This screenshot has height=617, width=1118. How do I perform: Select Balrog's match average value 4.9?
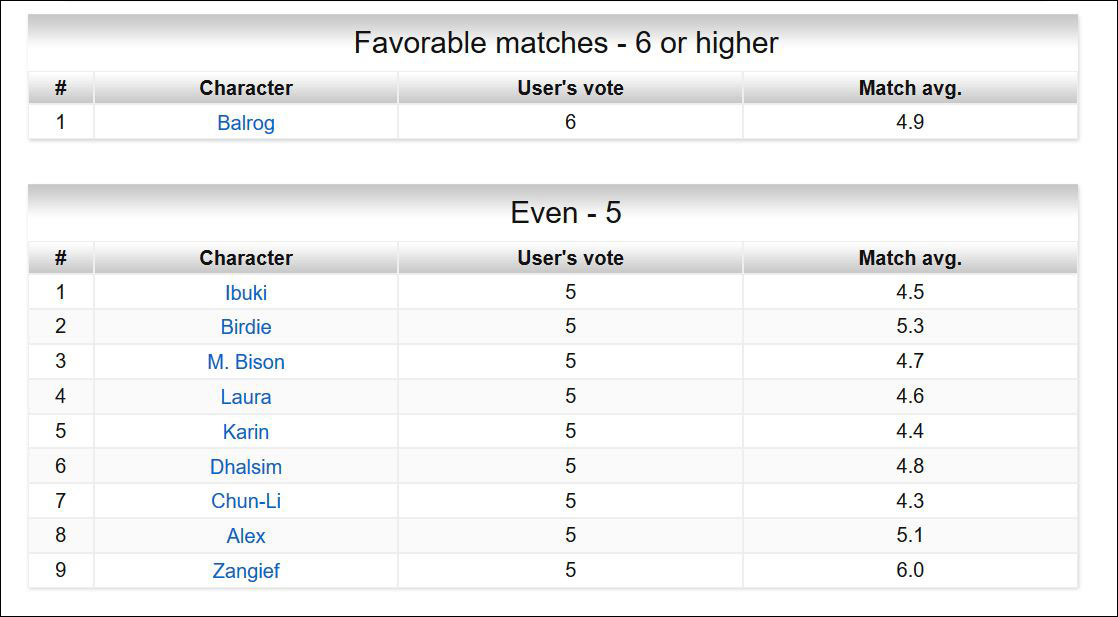[909, 122]
